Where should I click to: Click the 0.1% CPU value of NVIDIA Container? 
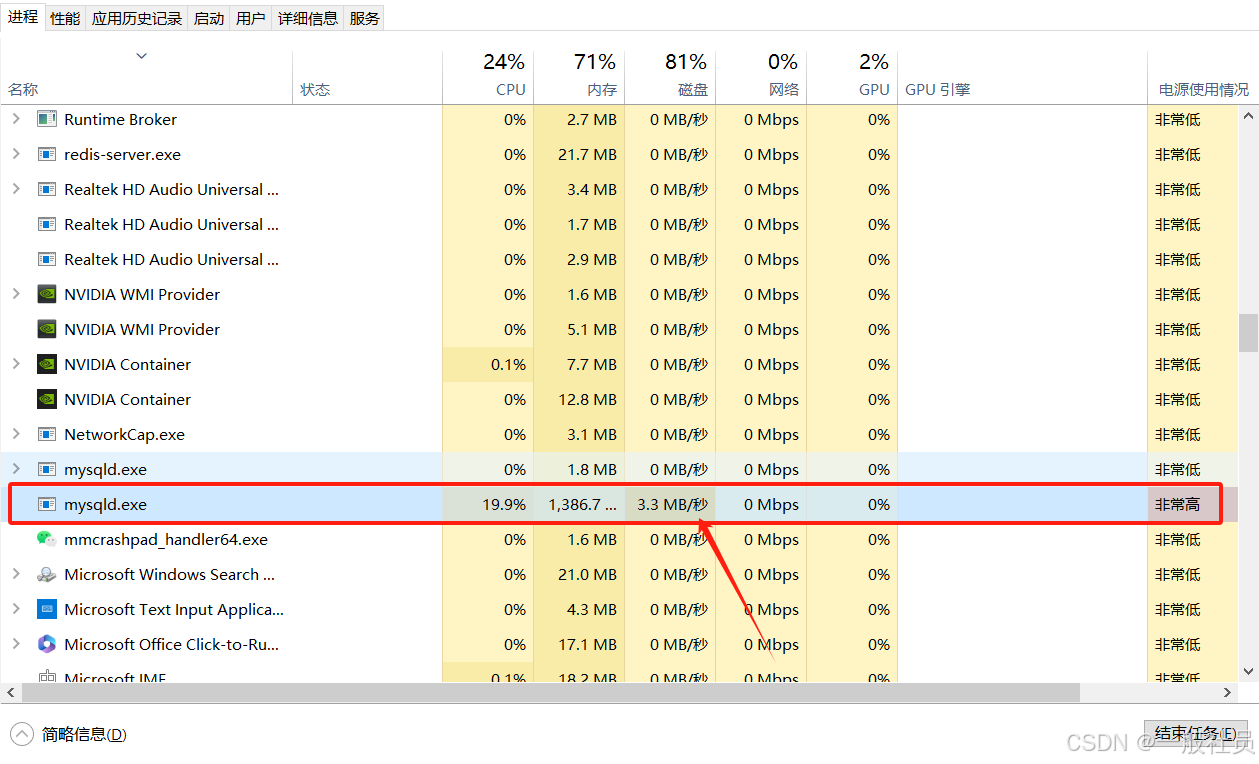508,364
